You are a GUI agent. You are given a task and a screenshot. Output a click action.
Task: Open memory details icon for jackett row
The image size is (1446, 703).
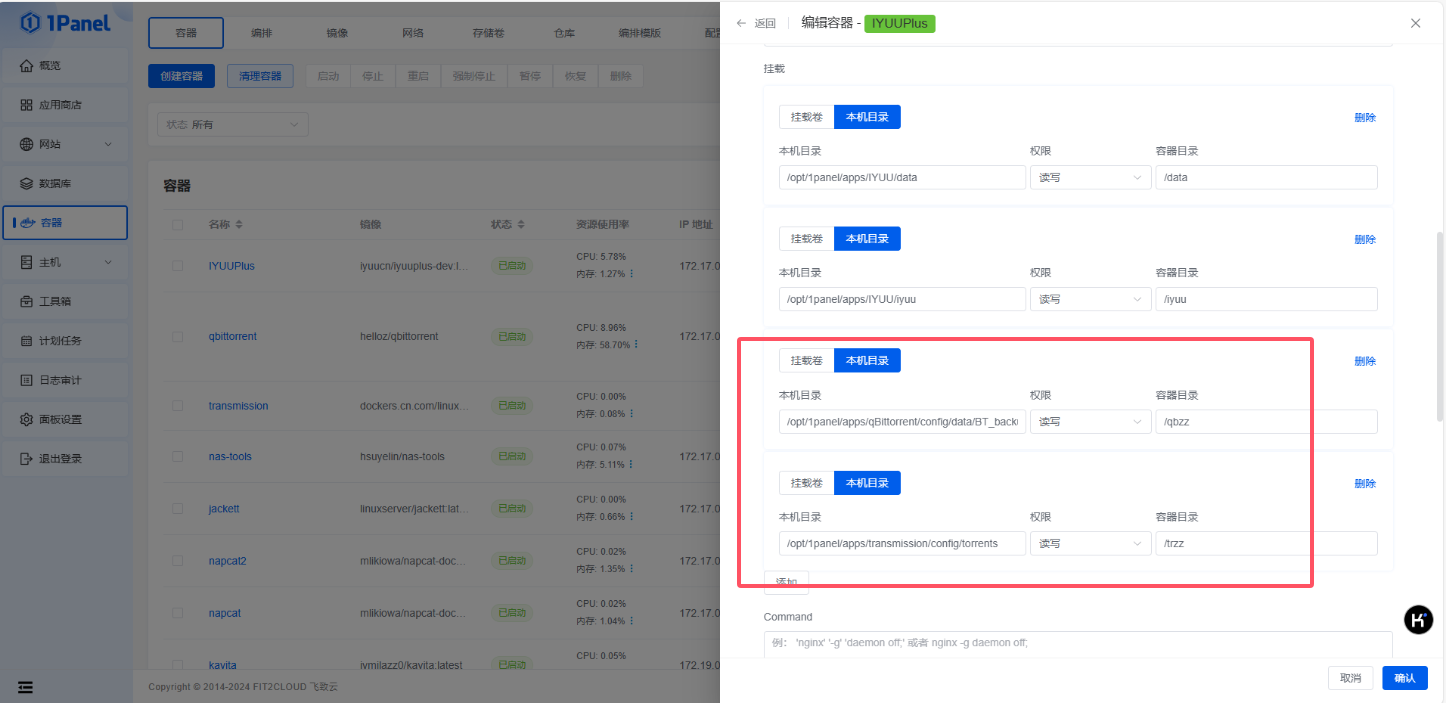(633, 517)
